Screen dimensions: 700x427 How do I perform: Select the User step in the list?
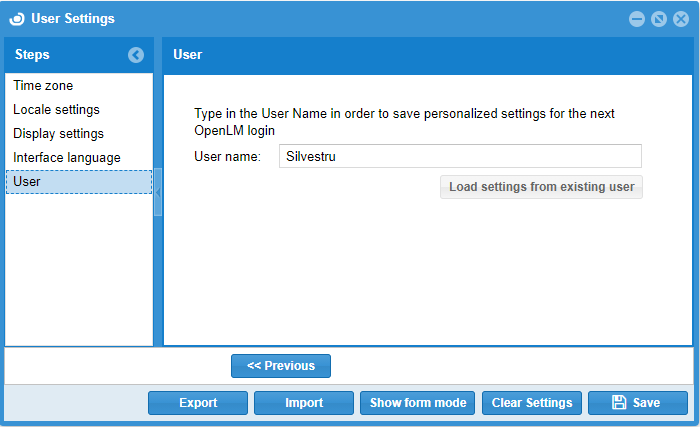(27, 182)
